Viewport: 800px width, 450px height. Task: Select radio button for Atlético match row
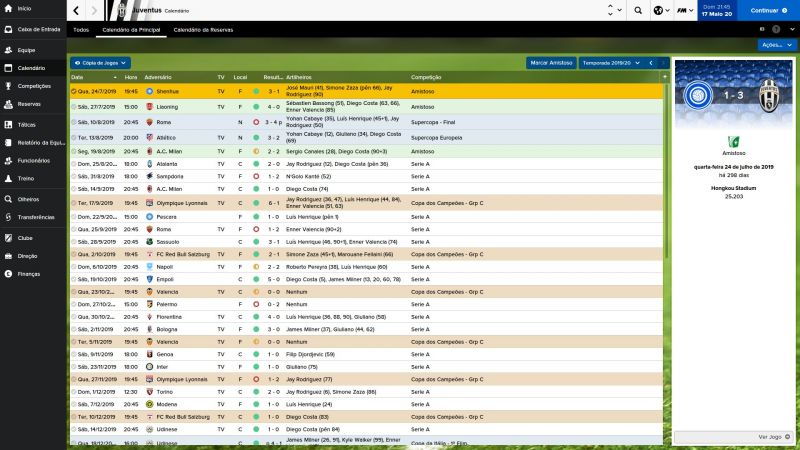(x=74, y=137)
